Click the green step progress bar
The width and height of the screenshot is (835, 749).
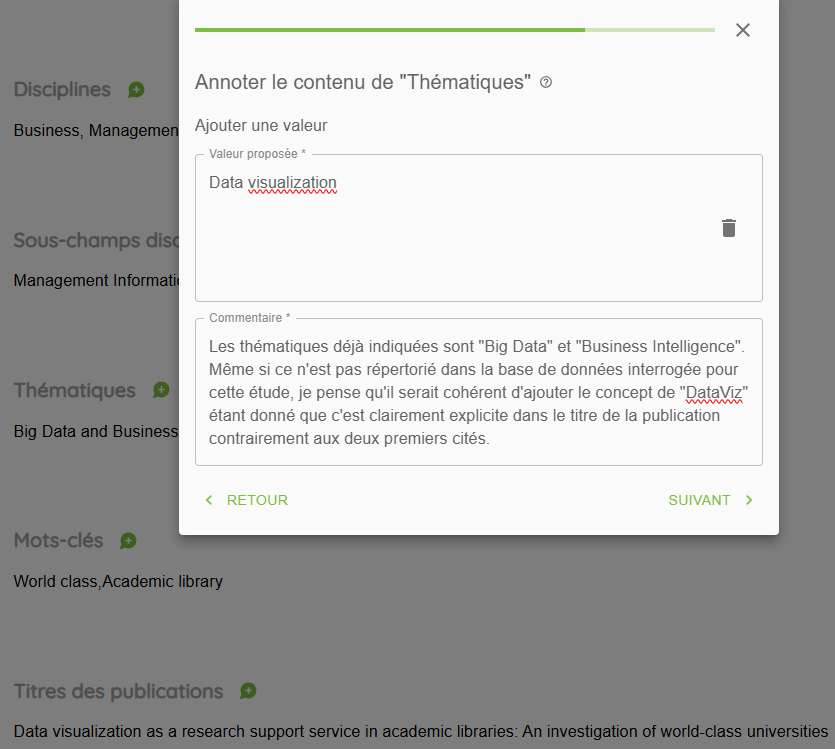(455, 30)
